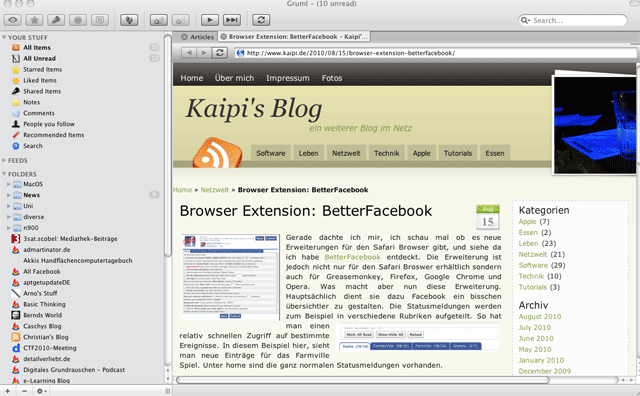Follow the BetterFacebook link in the article
The width and height of the screenshot is (640, 396).
[352, 257]
